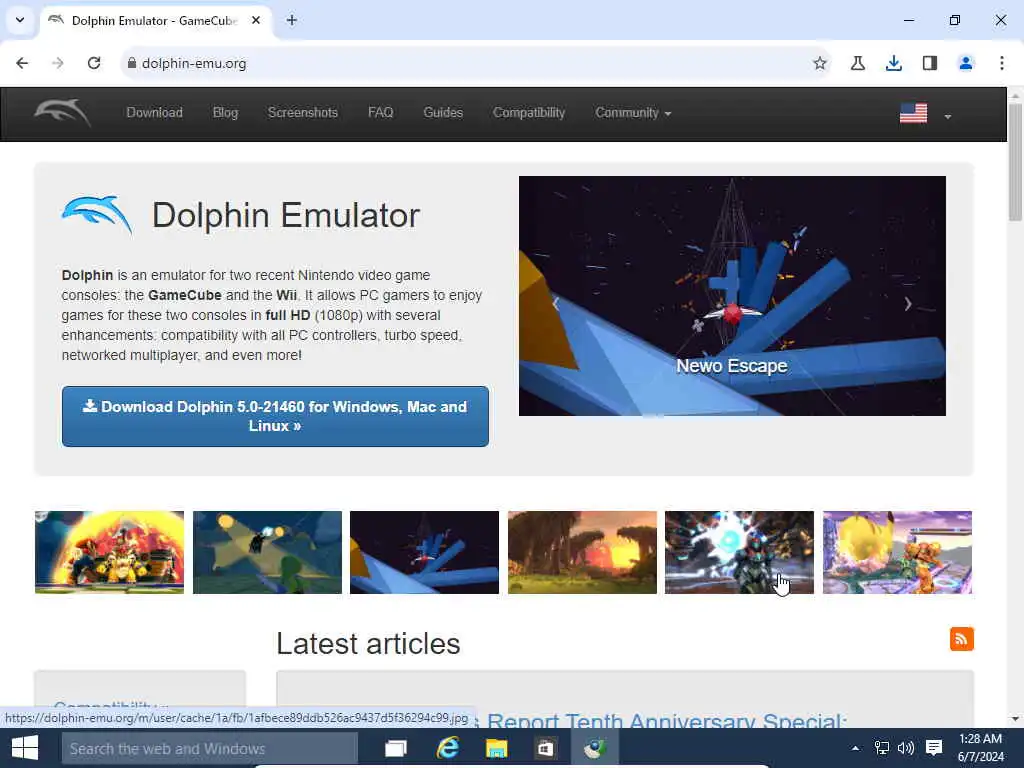This screenshot has height=768, width=1024.
Task: Click Download Dolphin 5.0-21460 button
Action: 275,416
